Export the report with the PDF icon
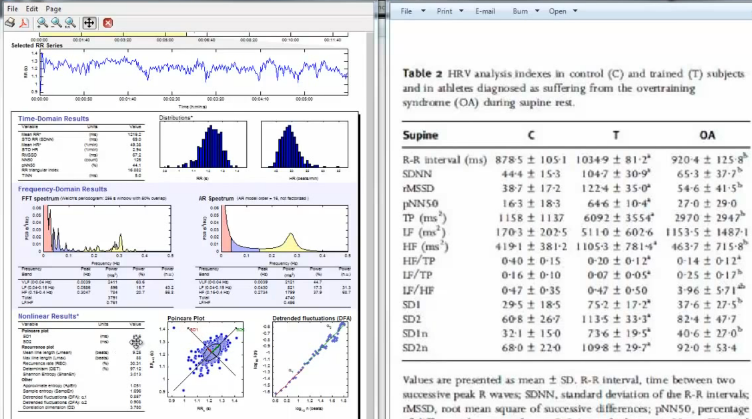Screen dimensions: 752x419 tap(22, 21)
